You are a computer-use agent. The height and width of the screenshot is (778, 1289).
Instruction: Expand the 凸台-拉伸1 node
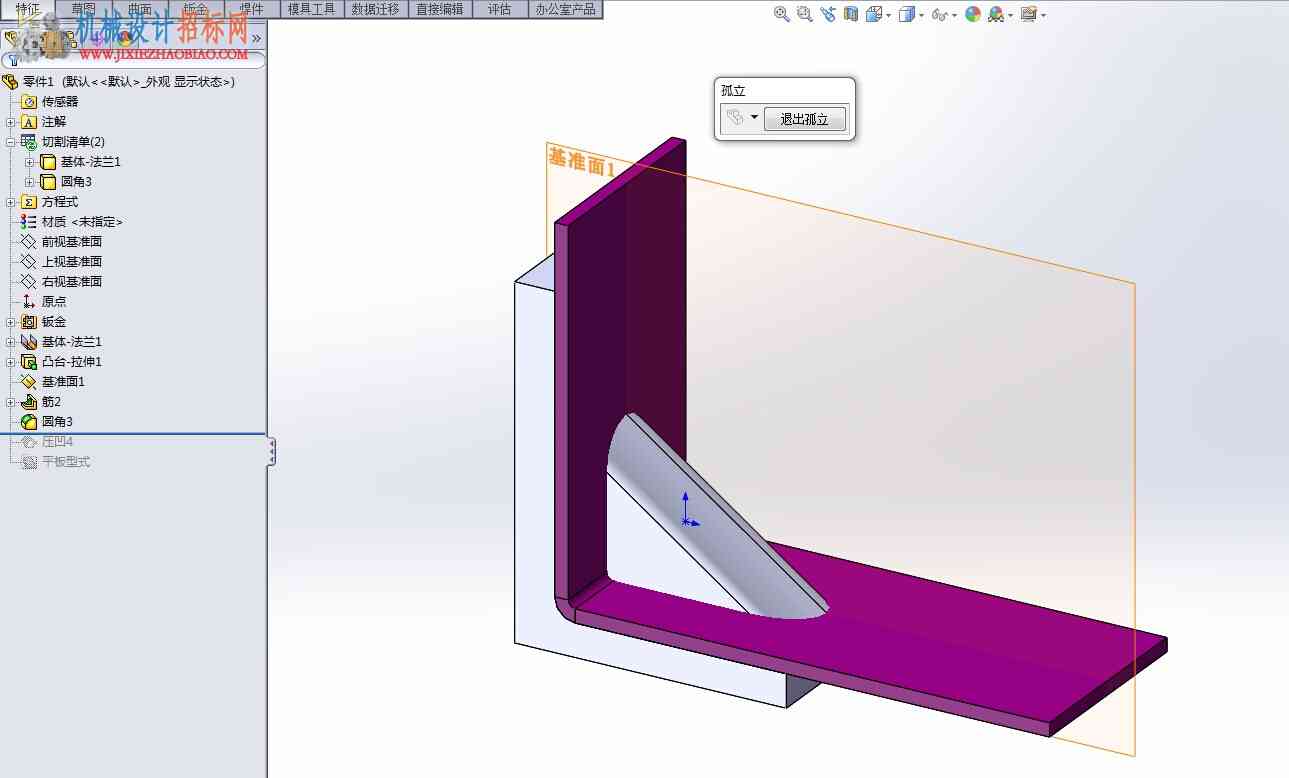click(x=11, y=362)
